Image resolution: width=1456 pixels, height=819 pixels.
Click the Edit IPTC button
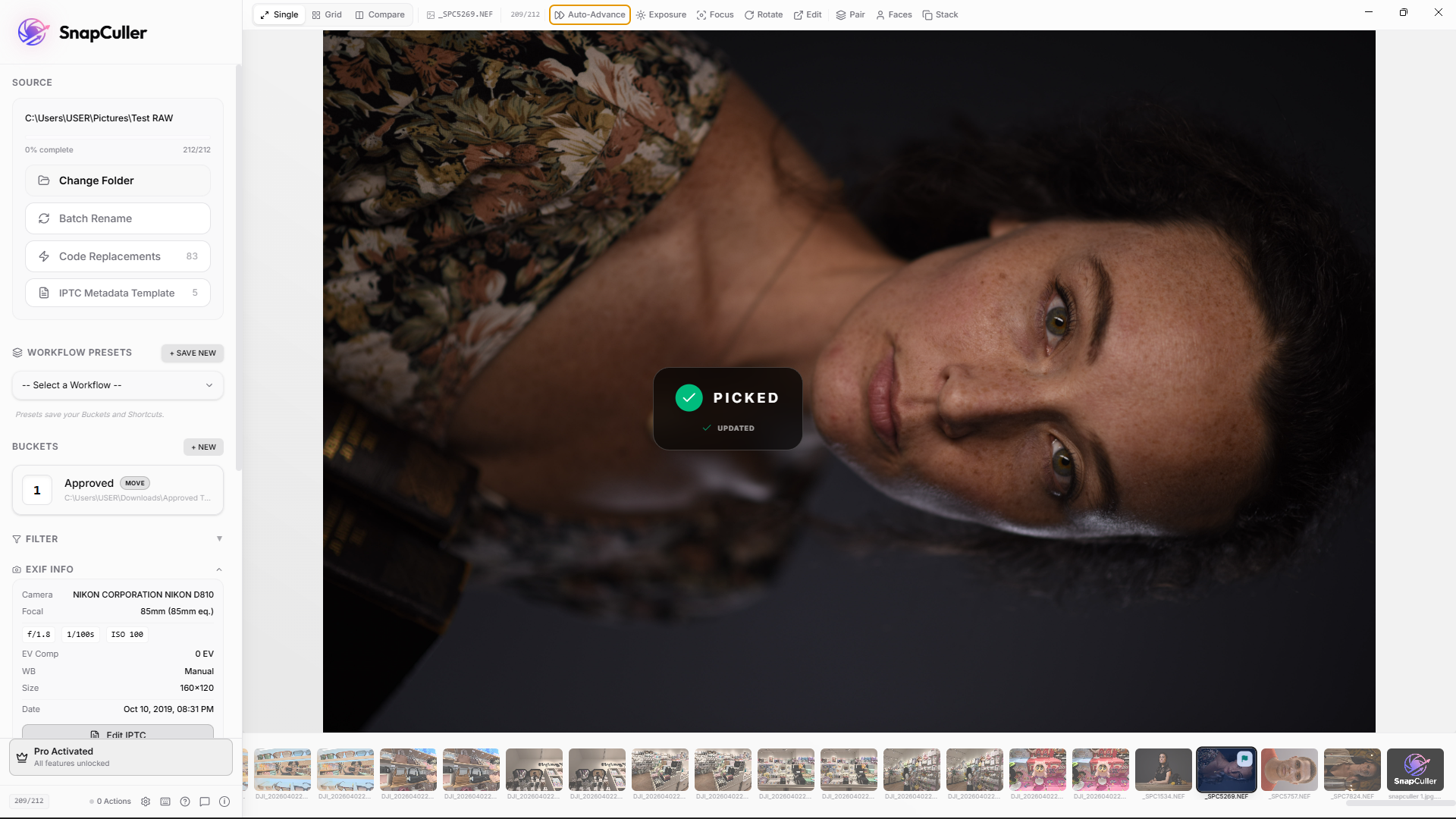click(118, 733)
